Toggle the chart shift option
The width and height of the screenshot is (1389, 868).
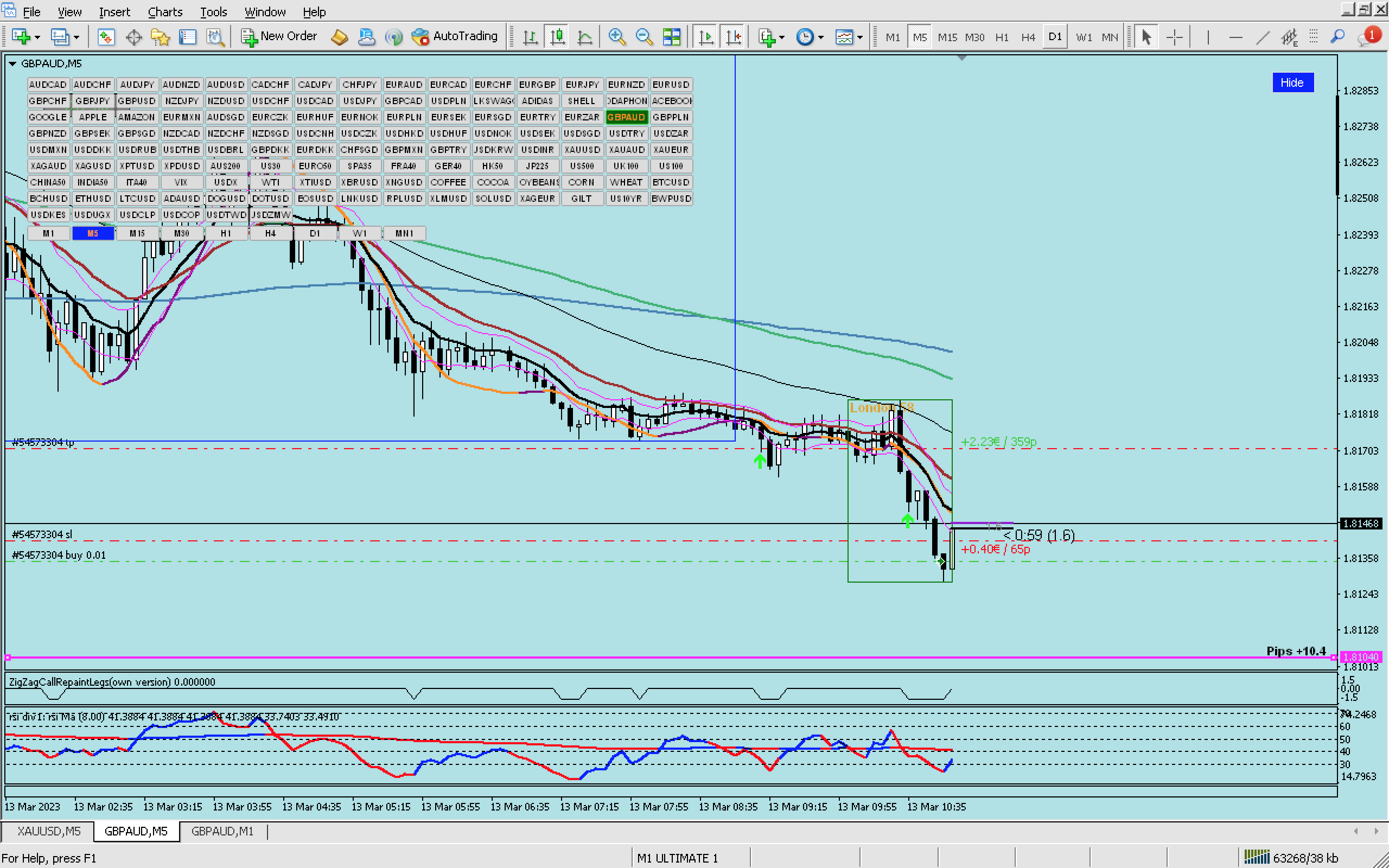[x=734, y=37]
